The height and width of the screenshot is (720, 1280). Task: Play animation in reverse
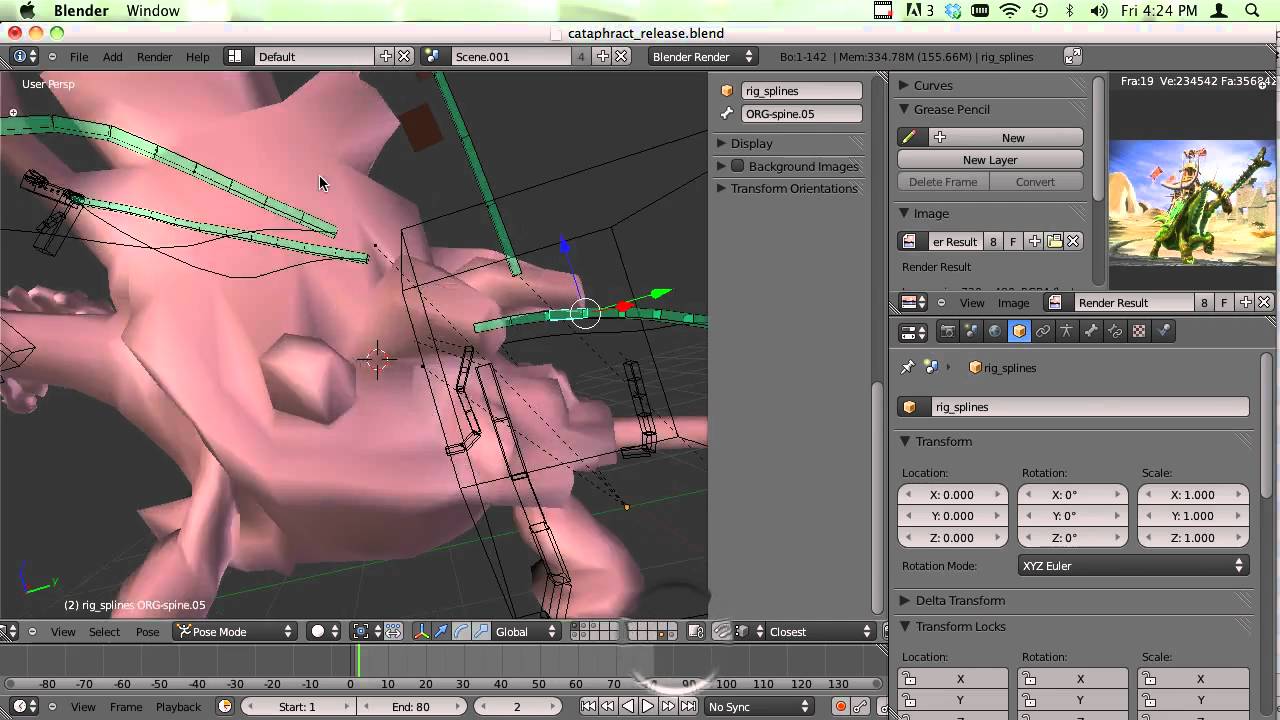click(x=628, y=706)
